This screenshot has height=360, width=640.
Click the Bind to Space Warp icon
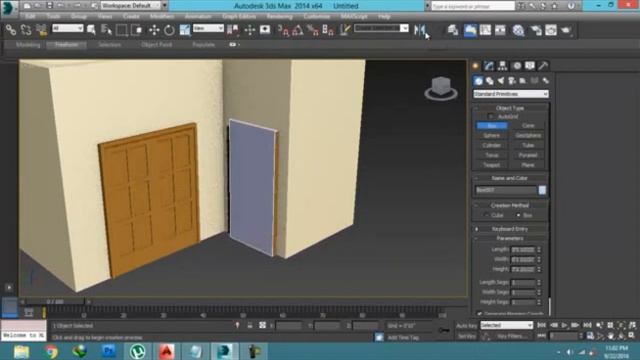41,29
